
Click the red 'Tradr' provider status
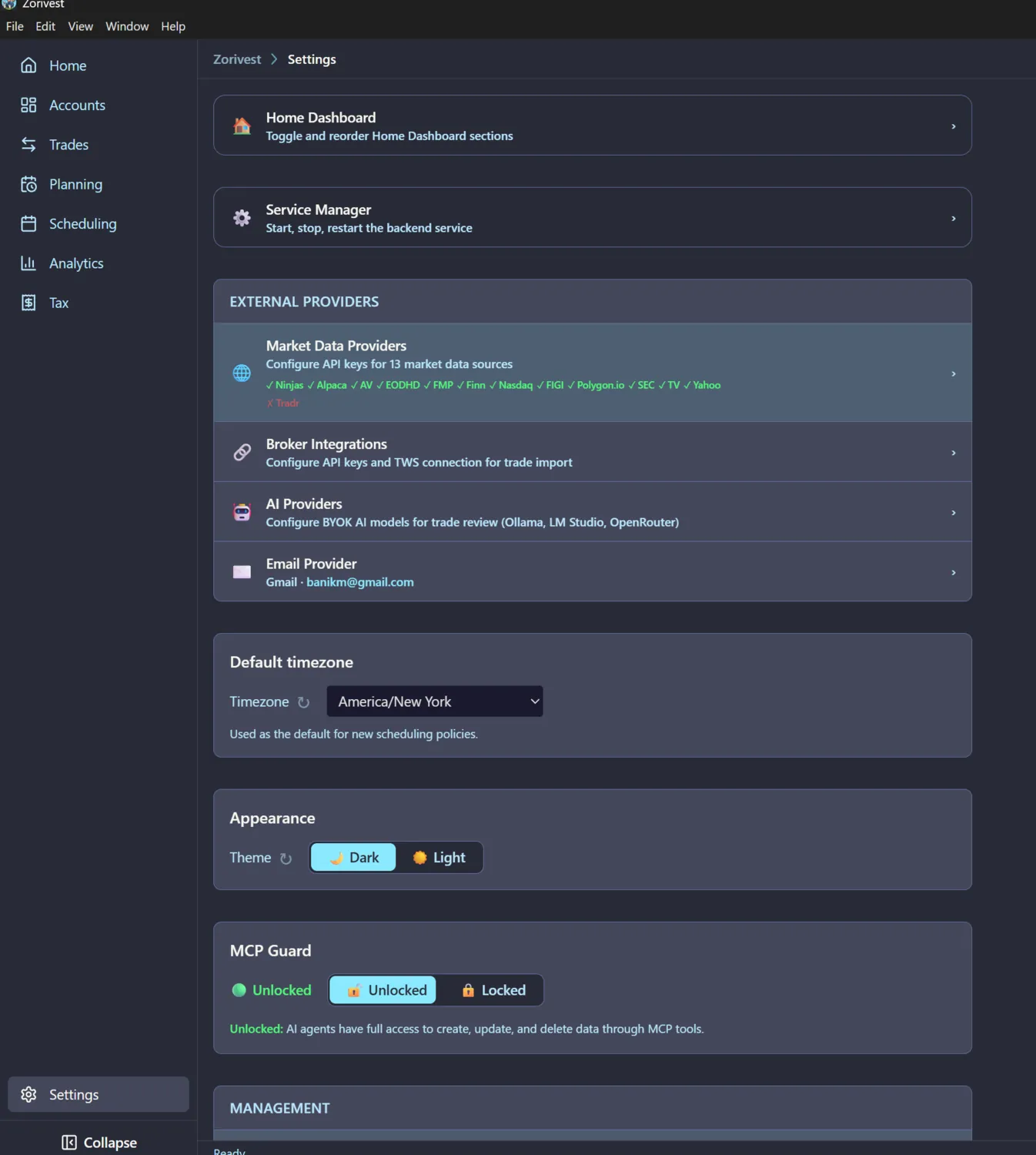[282, 403]
